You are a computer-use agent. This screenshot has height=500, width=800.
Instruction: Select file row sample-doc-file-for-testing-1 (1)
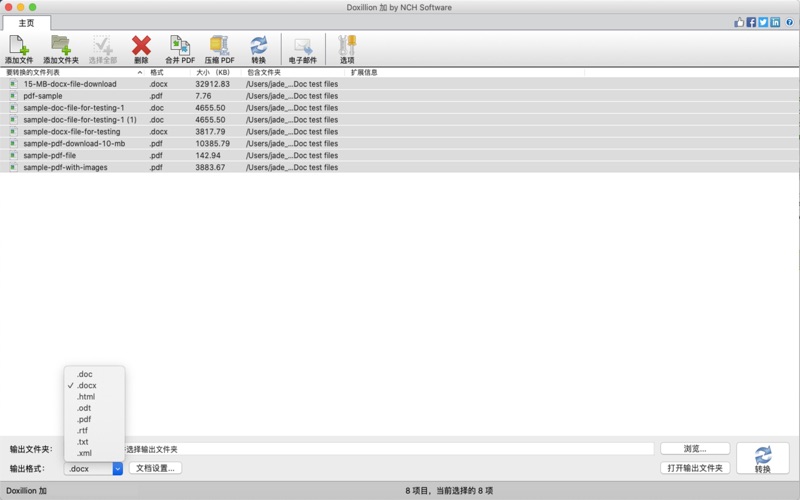(399, 119)
